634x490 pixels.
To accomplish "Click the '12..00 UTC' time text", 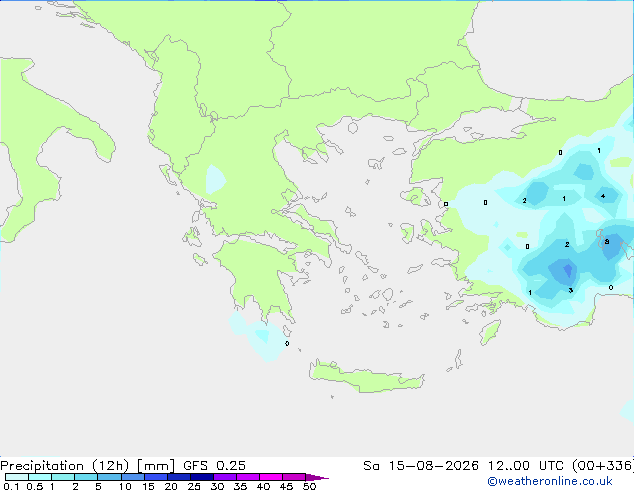I will tap(526, 466).
